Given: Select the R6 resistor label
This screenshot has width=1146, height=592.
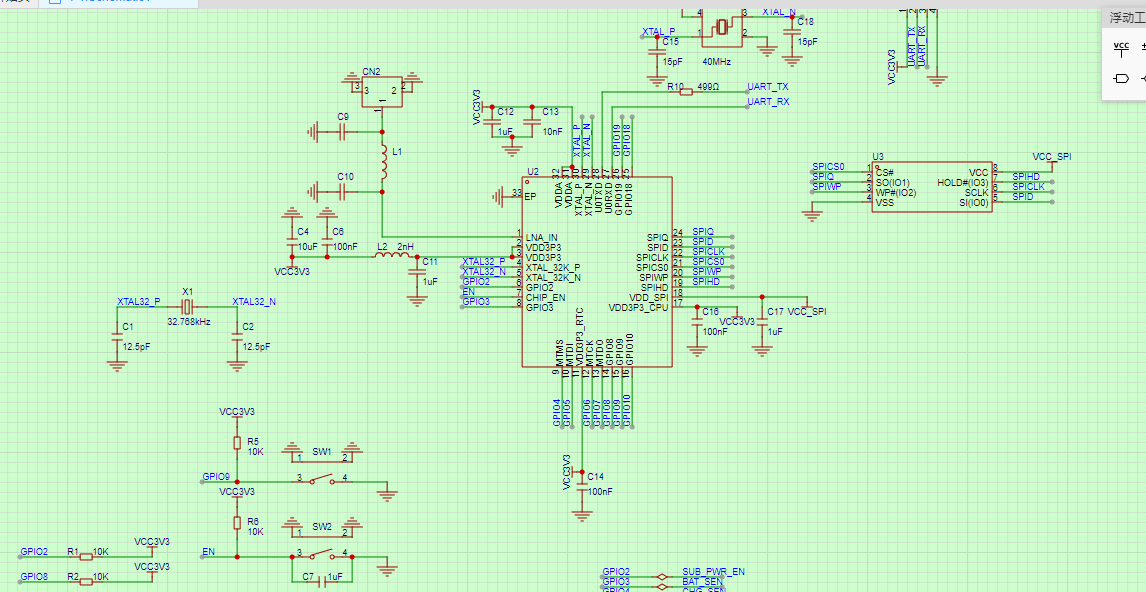Looking at the screenshot, I should click(253, 522).
